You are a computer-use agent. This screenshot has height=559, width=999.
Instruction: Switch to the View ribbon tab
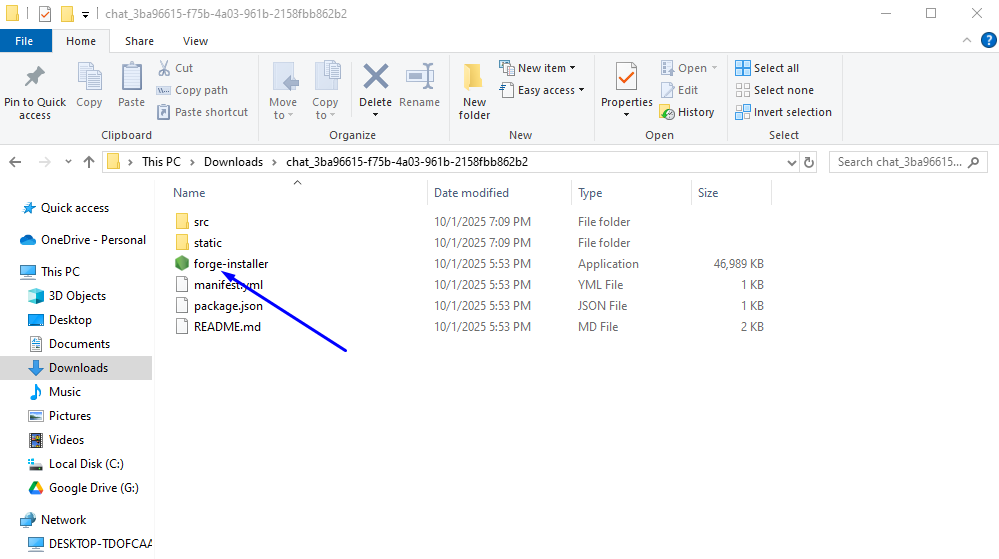(195, 41)
